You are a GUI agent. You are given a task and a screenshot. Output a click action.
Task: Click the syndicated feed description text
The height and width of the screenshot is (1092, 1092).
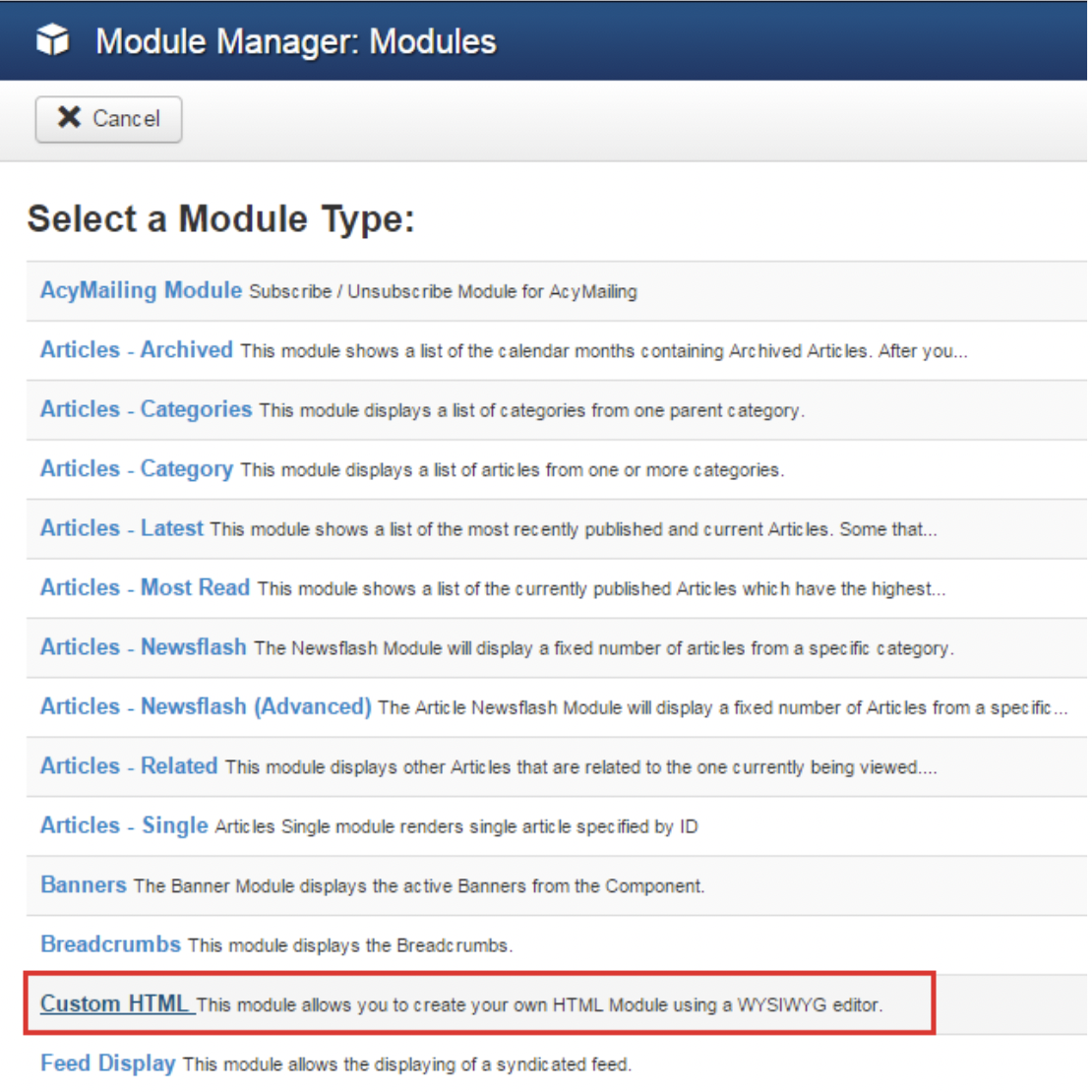click(x=406, y=1064)
